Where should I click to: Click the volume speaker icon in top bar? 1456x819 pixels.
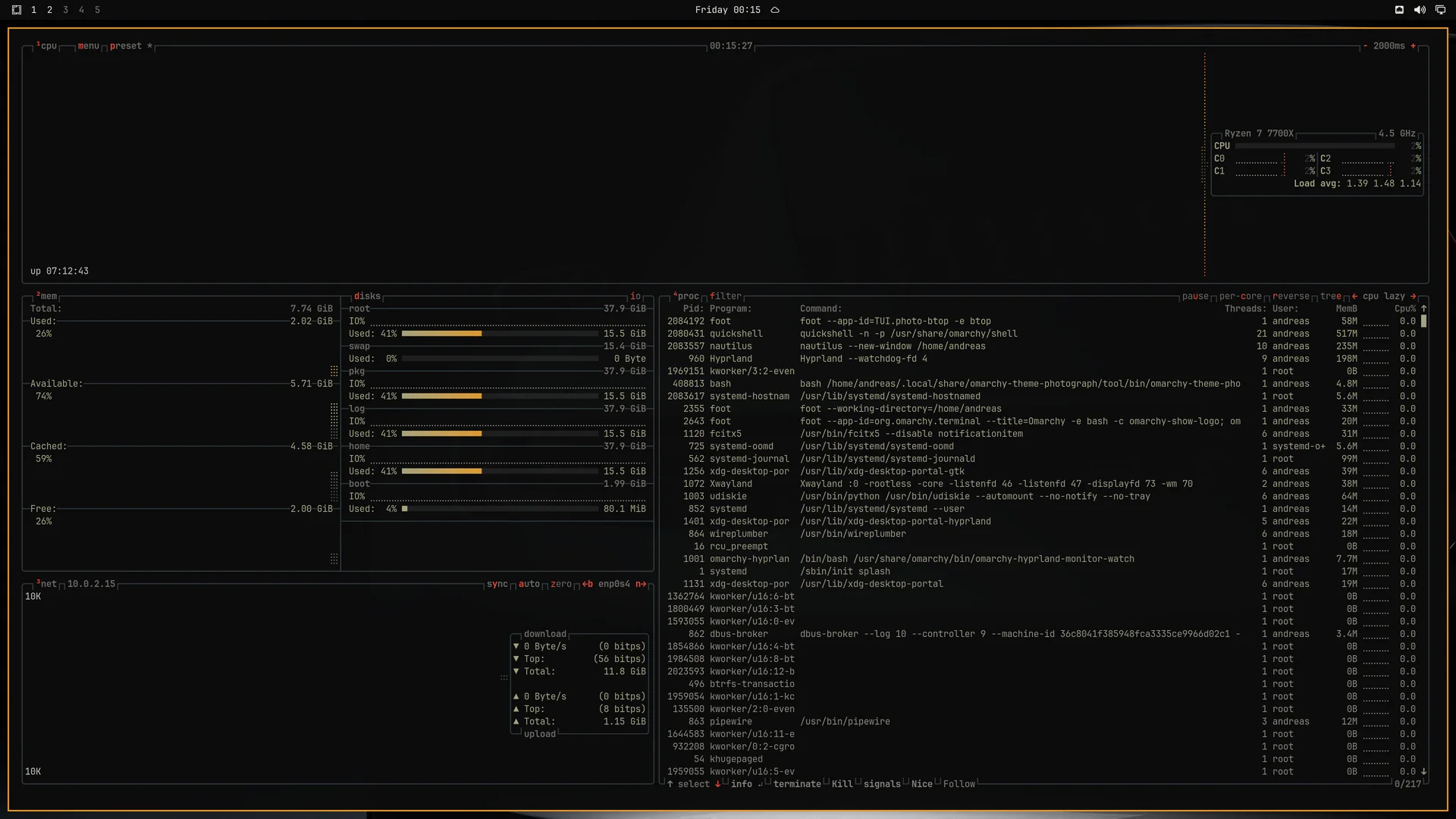pos(1420,10)
